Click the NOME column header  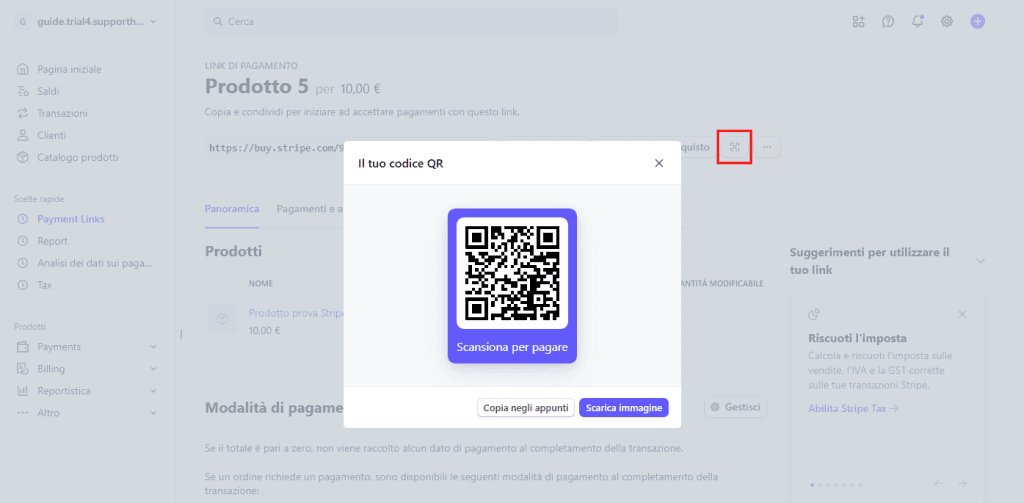pyautogui.click(x=261, y=284)
